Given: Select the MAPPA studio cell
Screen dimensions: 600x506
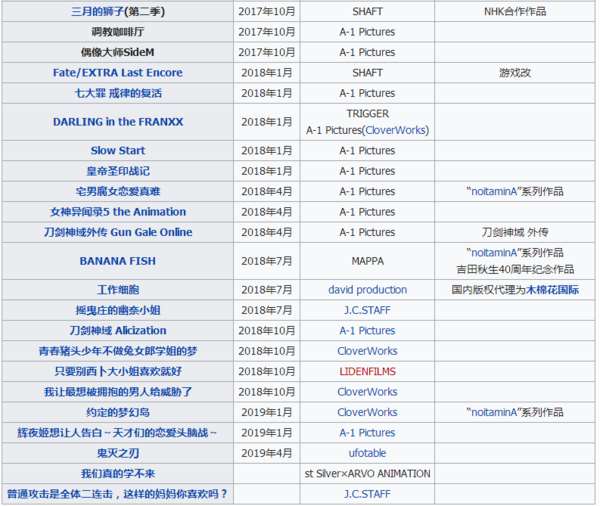Looking at the screenshot, I should click(367, 261).
